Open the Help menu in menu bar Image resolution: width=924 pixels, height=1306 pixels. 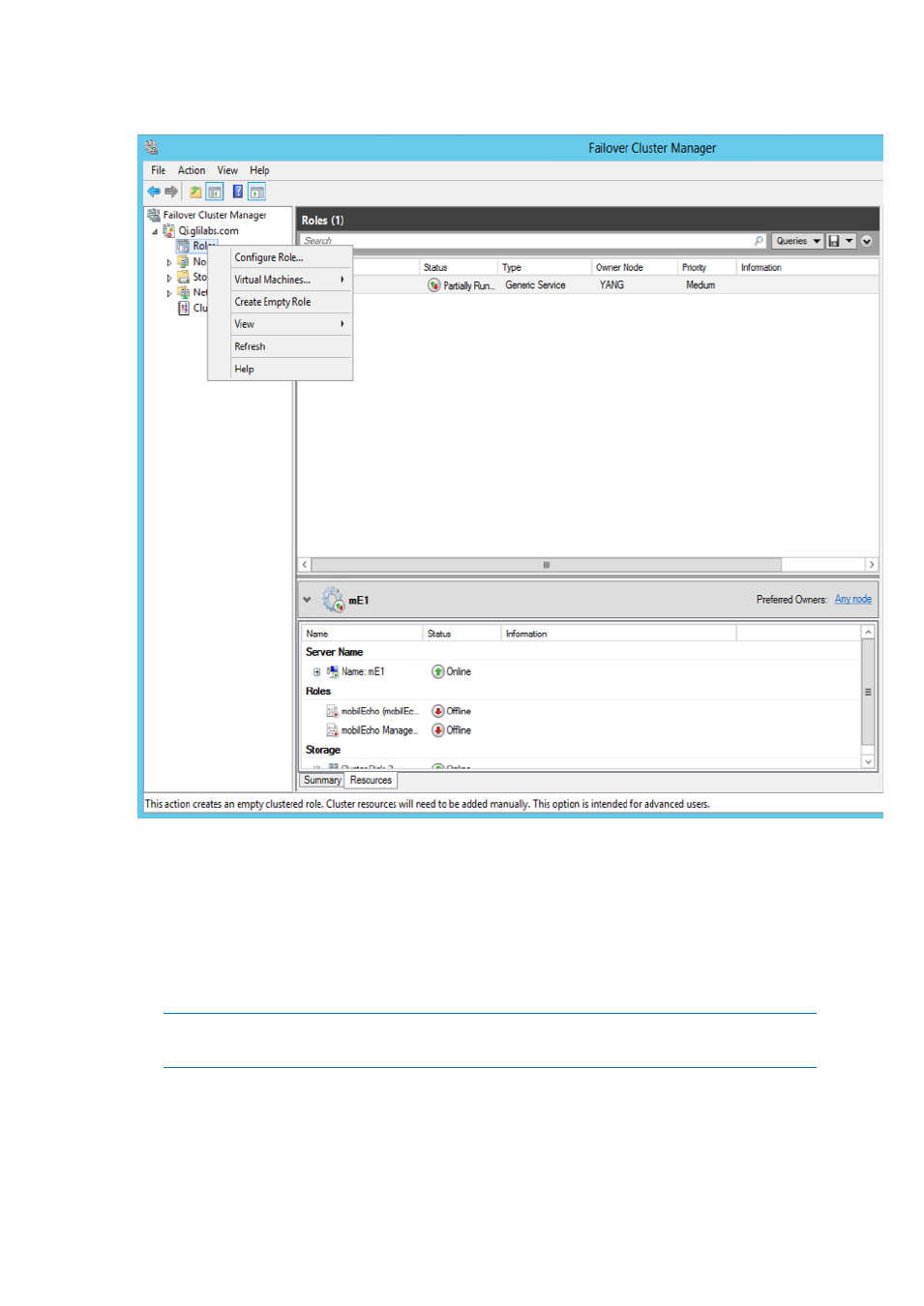(259, 170)
